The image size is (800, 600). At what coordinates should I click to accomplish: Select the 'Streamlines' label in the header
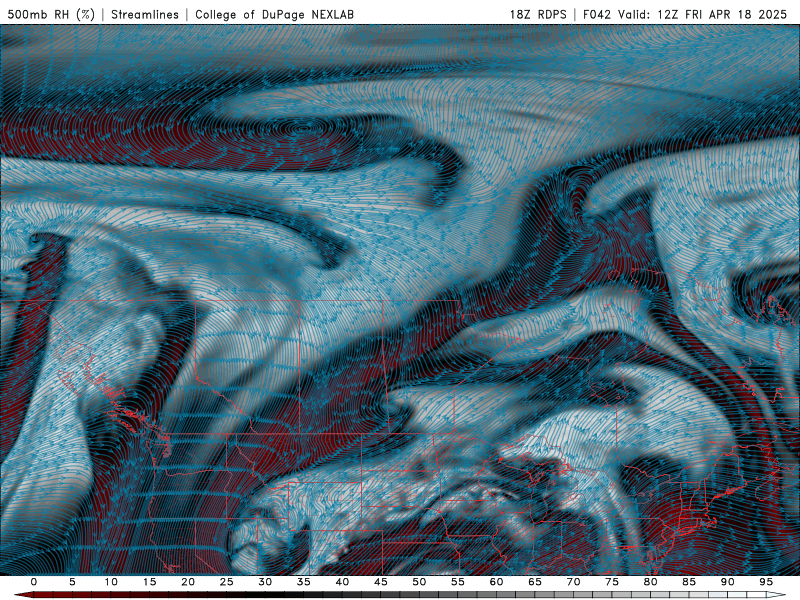[145, 14]
